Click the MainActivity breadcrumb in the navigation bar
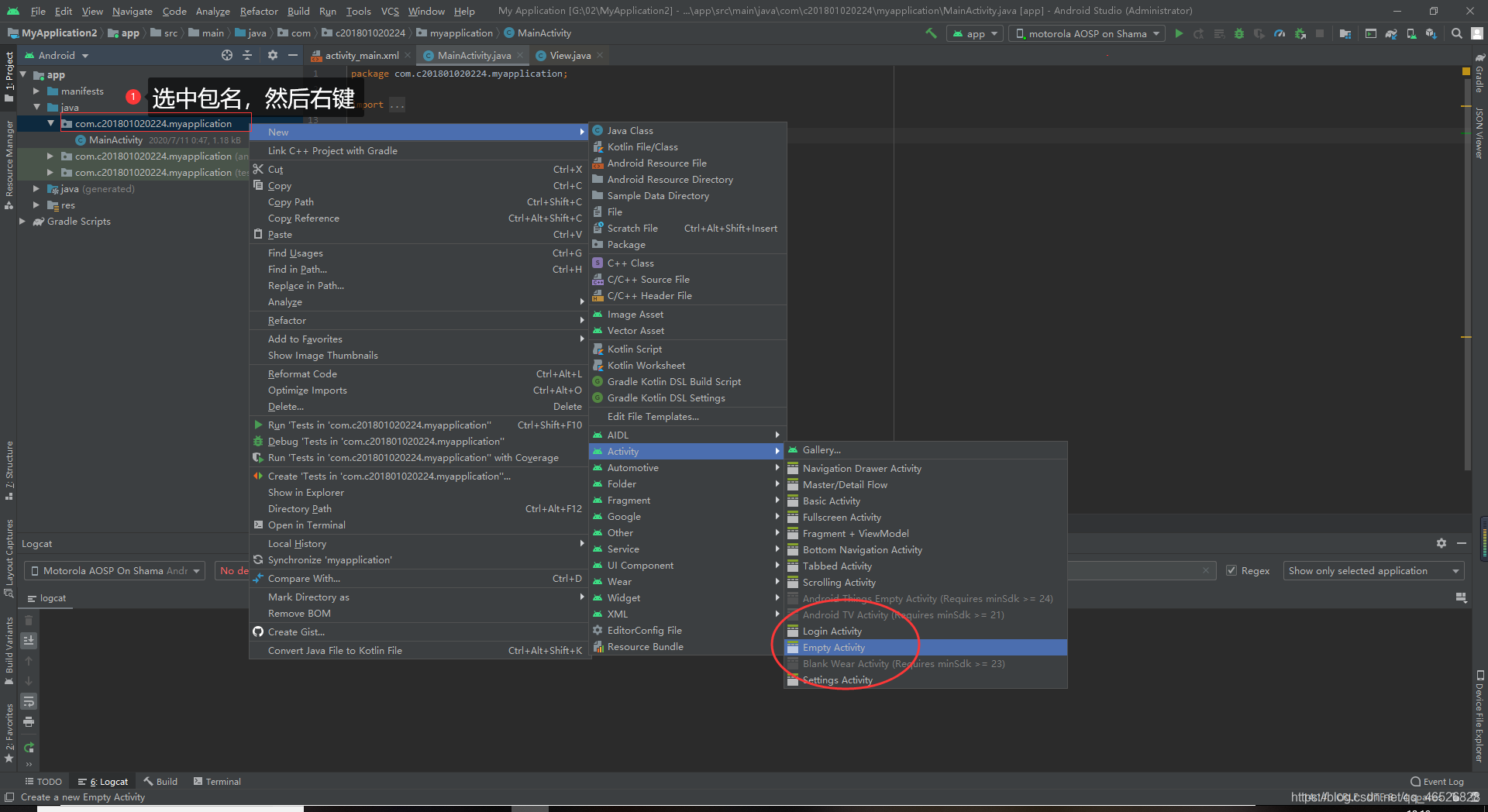This screenshot has width=1488, height=812. [538, 33]
